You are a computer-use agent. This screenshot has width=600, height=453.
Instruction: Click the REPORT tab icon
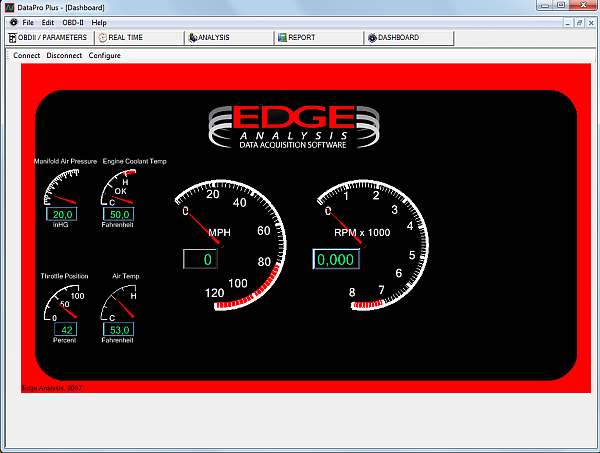[282, 37]
